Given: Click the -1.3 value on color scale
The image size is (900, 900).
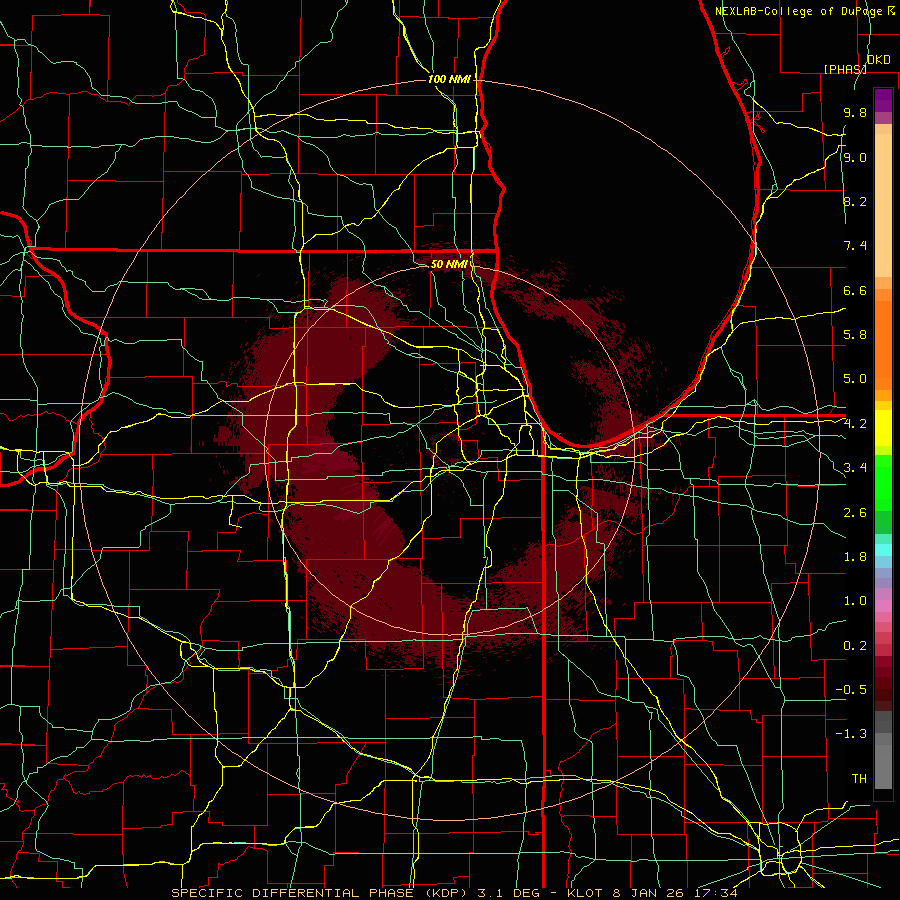Looking at the screenshot, I should (851, 734).
